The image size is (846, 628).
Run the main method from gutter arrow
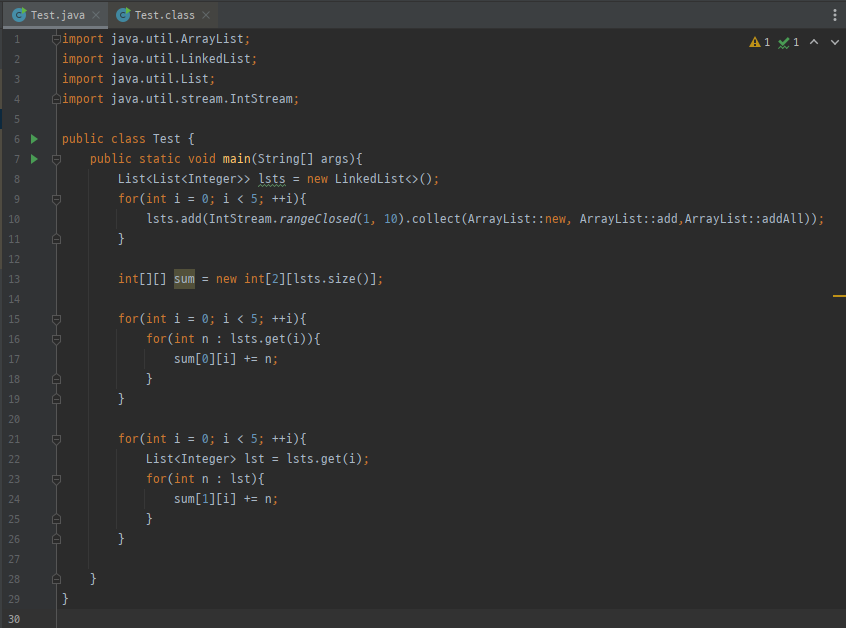tap(34, 159)
